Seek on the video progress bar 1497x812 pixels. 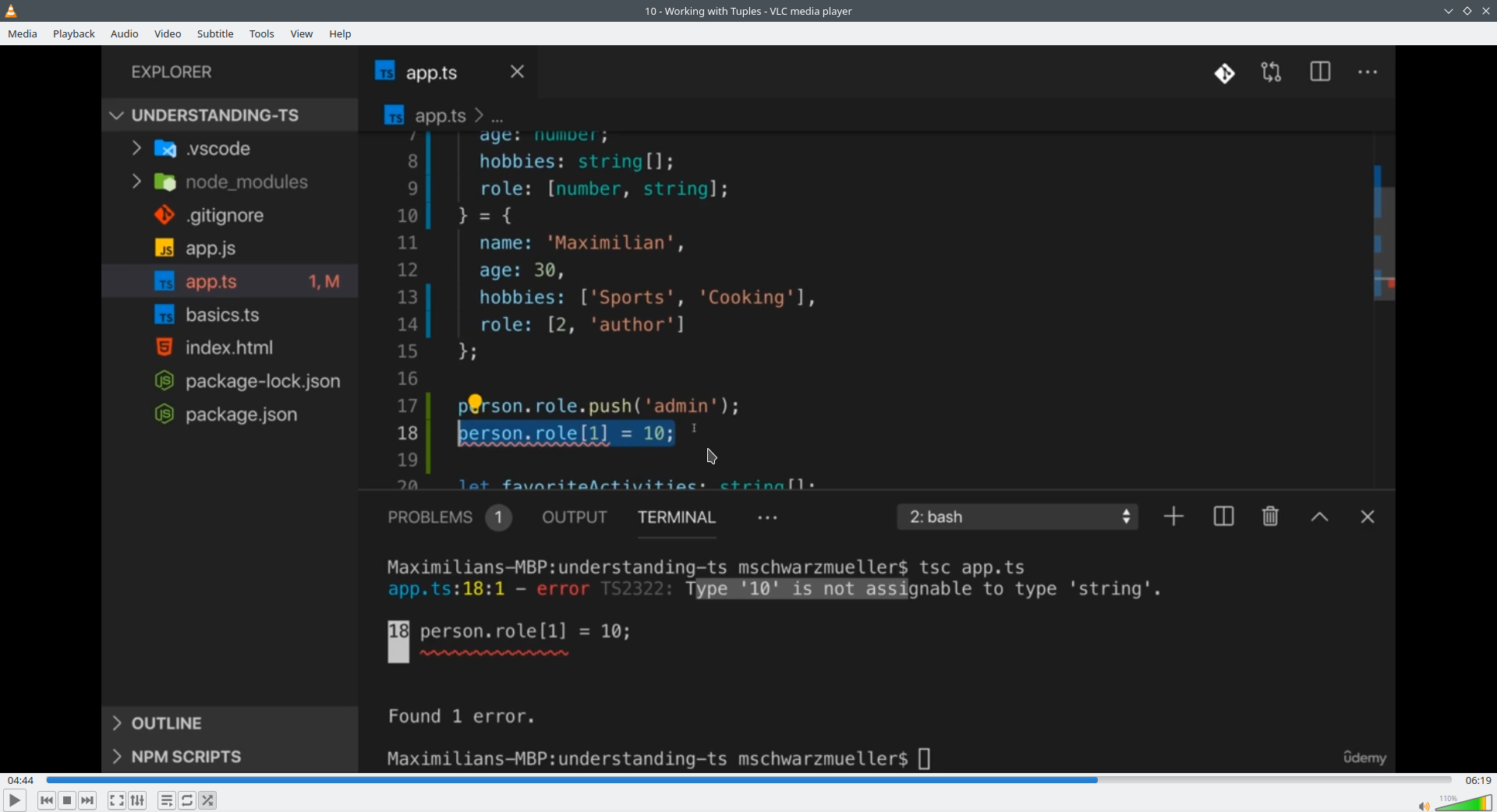[x=748, y=779]
